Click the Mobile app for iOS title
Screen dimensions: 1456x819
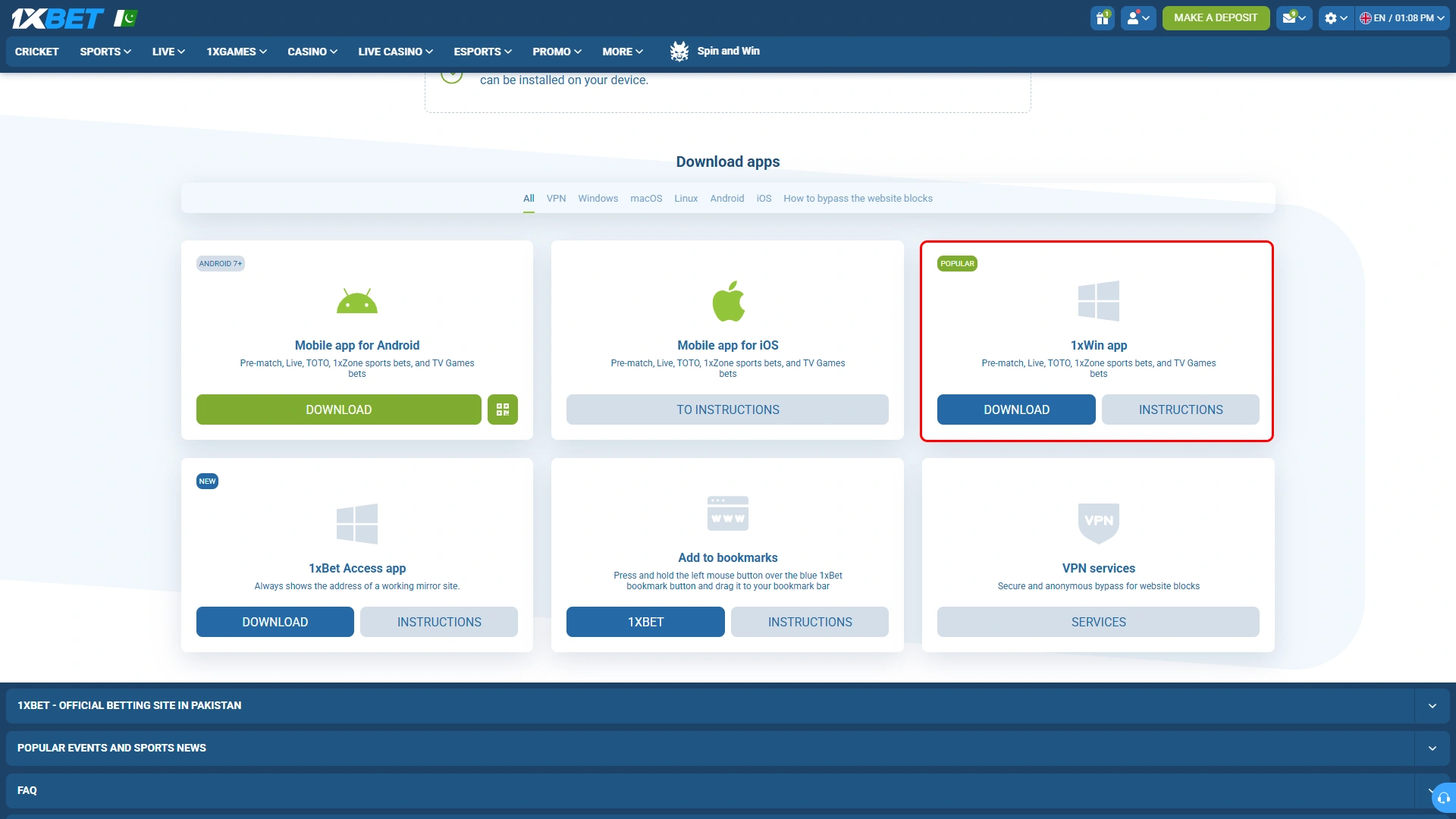728,345
